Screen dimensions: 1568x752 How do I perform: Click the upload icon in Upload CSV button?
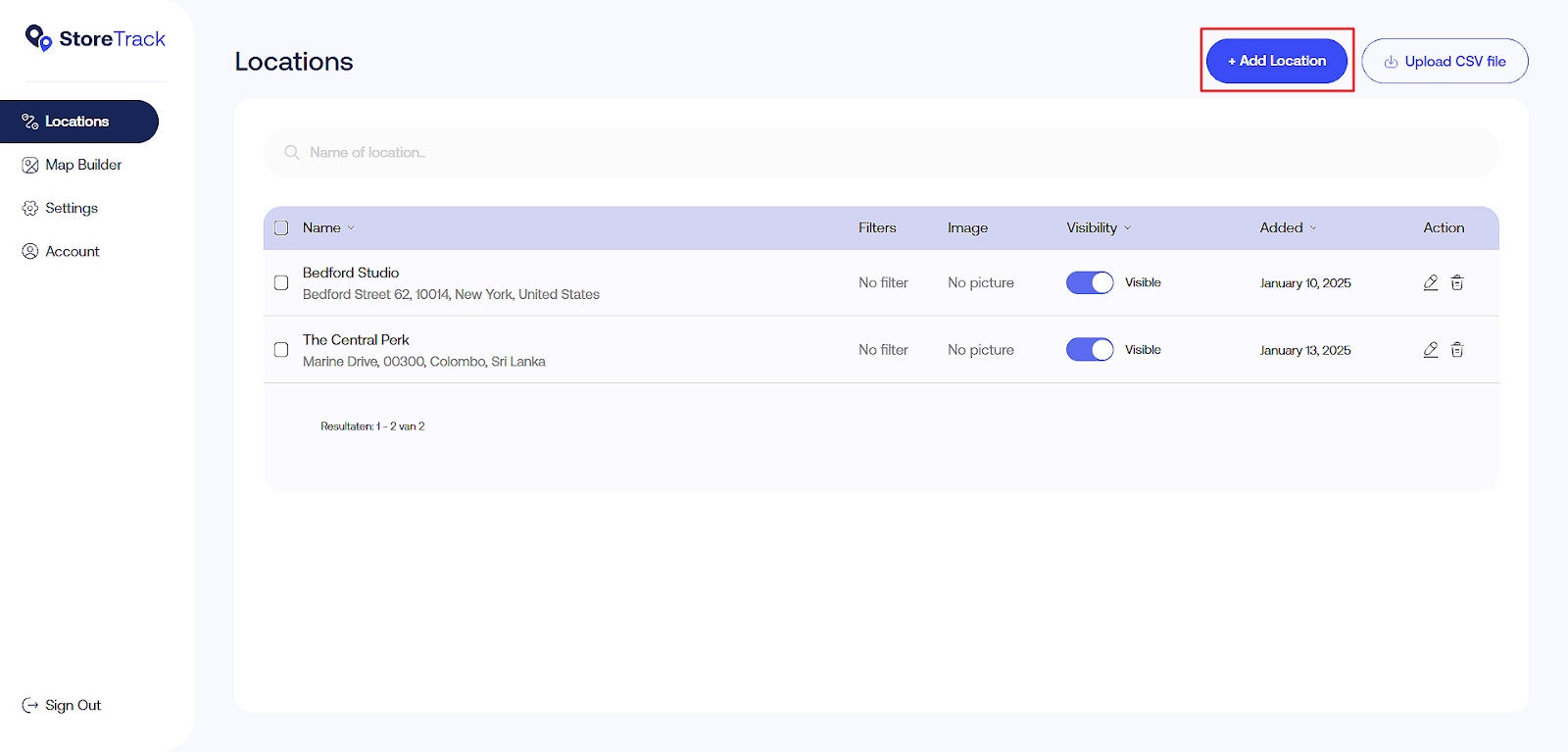(1391, 62)
